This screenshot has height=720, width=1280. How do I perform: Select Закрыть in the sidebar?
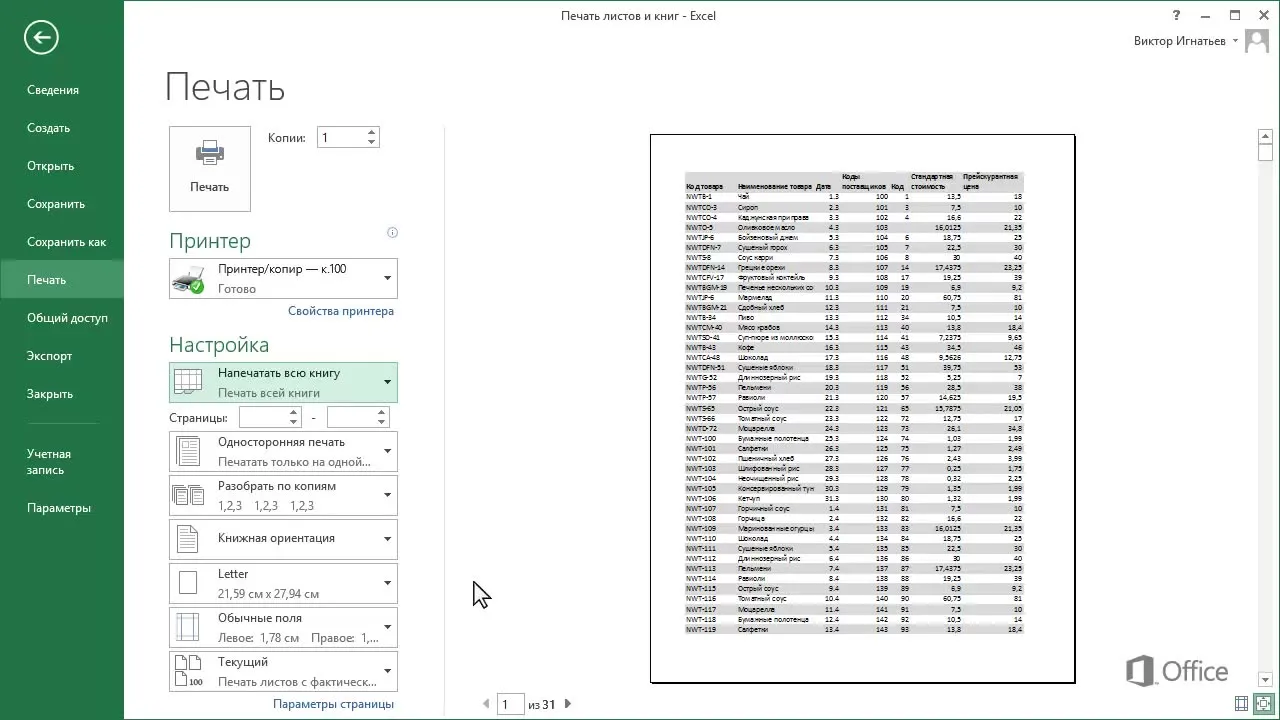(62, 394)
